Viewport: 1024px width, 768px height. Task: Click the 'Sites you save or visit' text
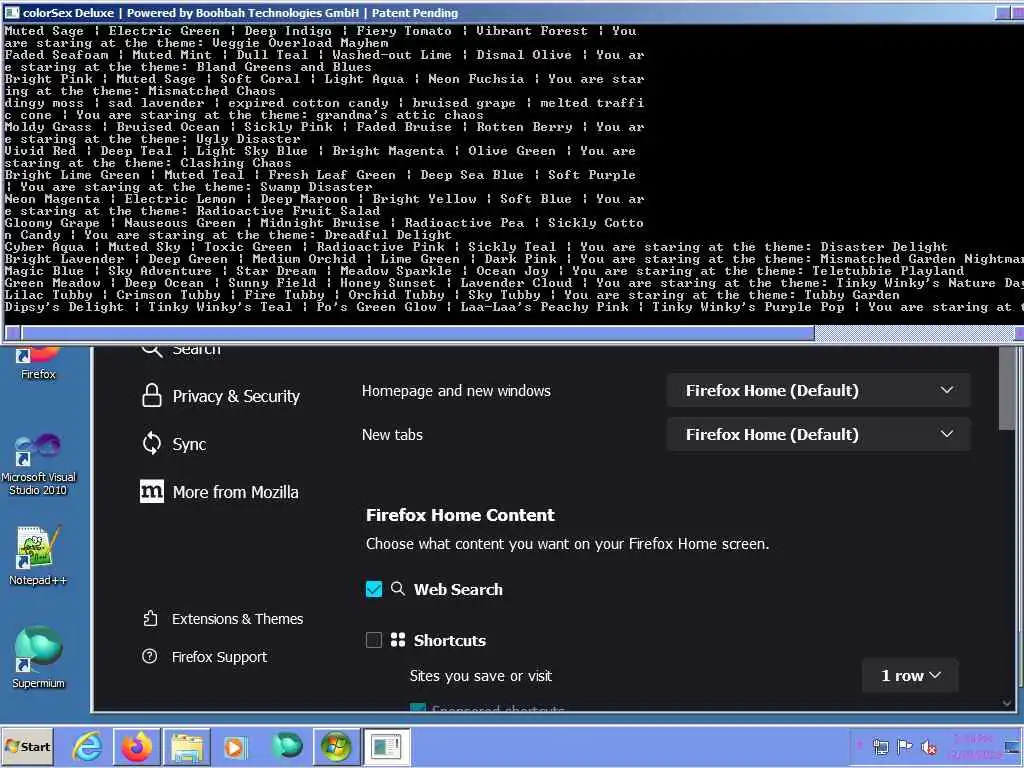pos(480,676)
